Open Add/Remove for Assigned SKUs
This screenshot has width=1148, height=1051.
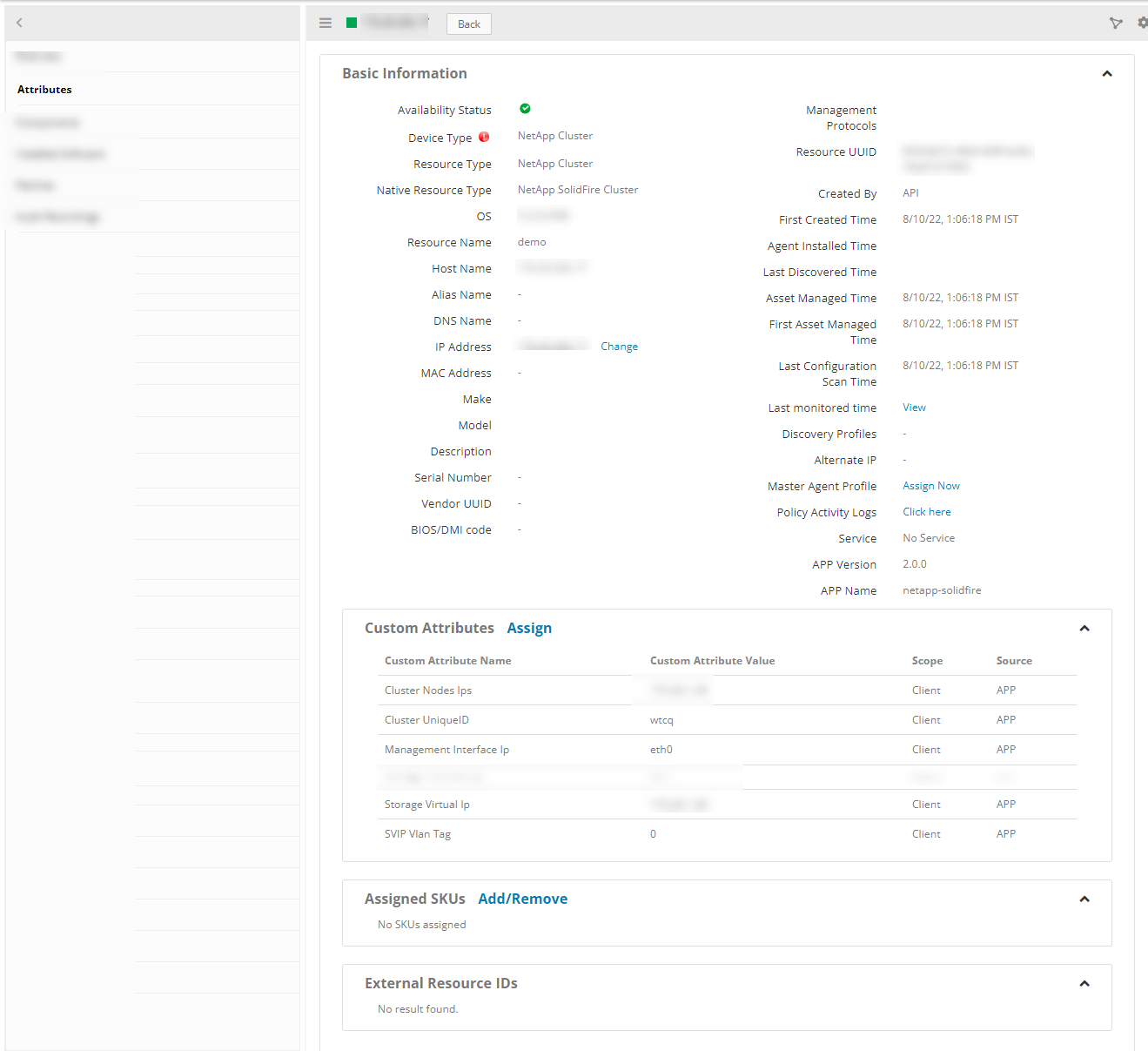click(x=522, y=899)
